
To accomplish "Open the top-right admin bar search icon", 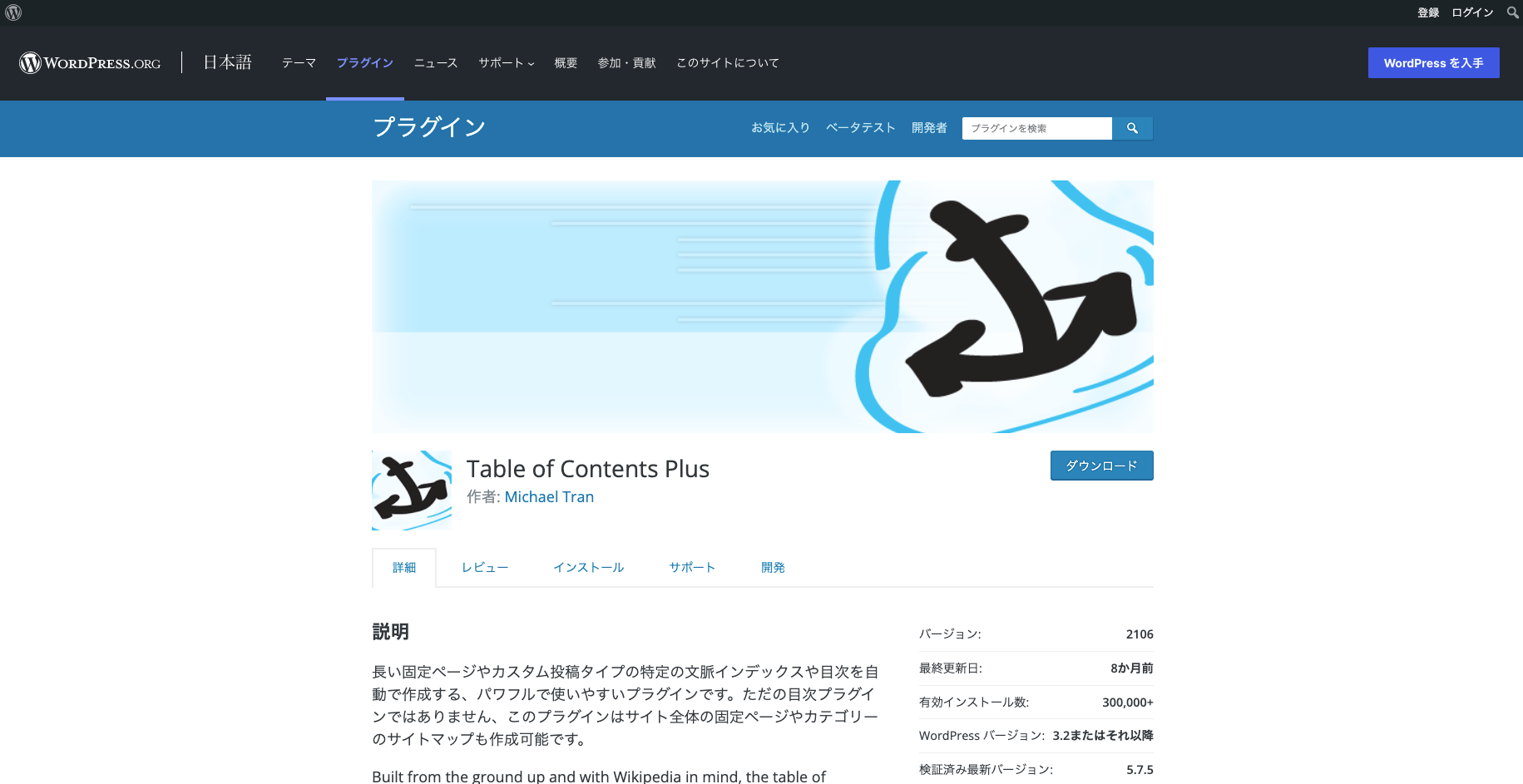I will [1512, 12].
